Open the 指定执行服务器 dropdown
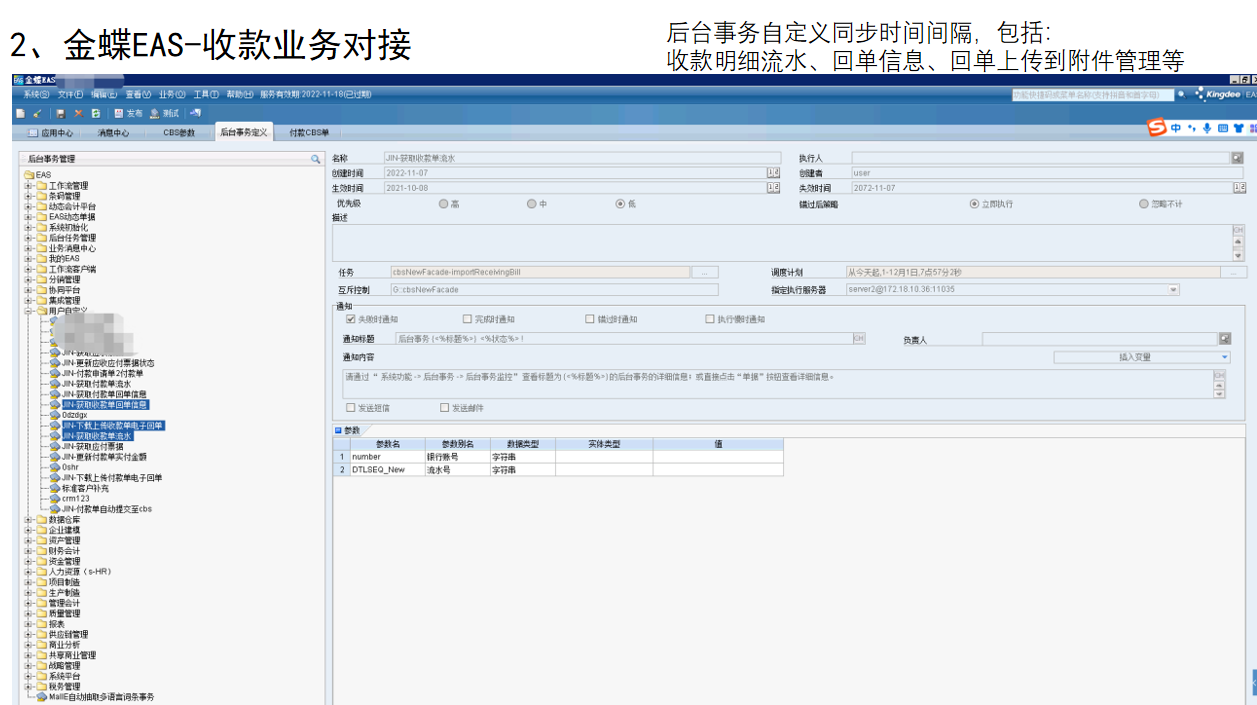 1173,290
